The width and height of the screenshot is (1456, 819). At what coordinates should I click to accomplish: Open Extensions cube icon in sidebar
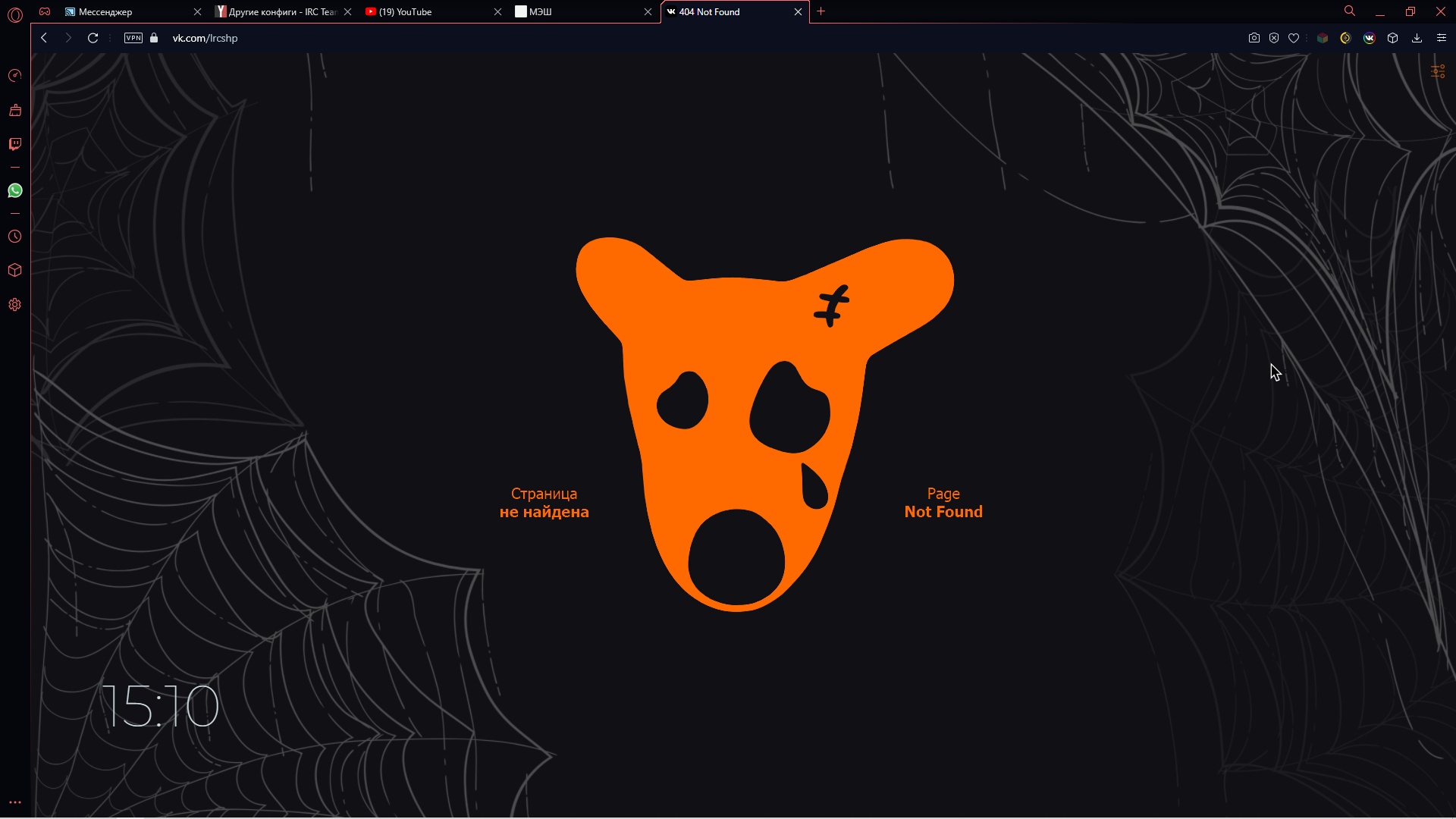(14, 270)
